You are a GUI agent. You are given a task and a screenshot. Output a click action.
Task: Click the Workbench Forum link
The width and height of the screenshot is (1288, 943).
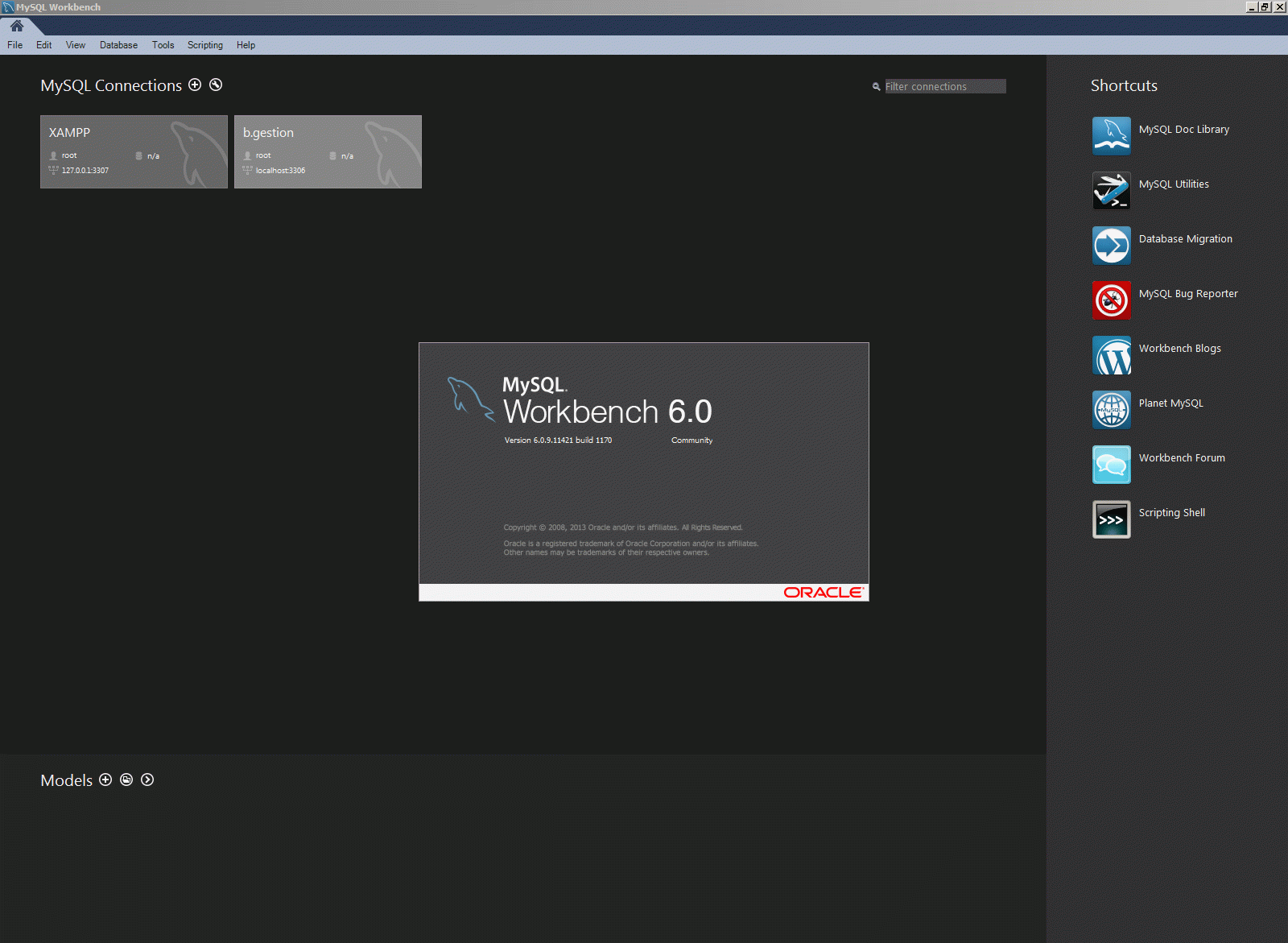click(1182, 458)
